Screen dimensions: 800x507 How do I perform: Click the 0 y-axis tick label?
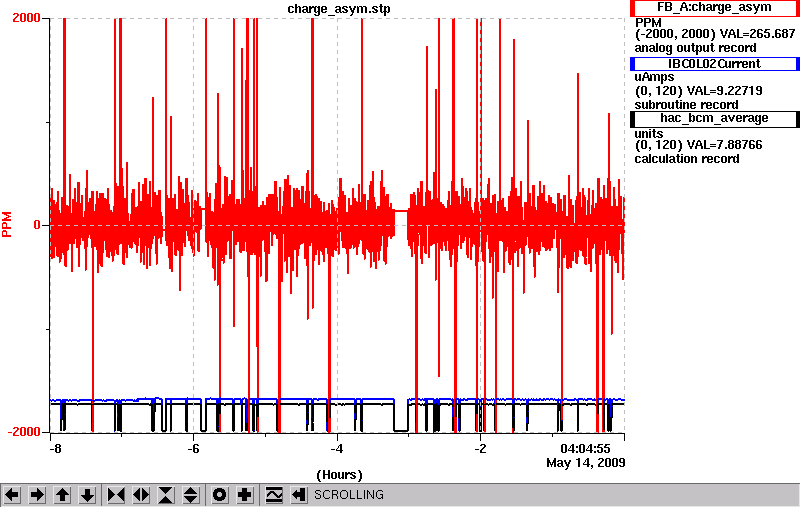tap(37, 225)
